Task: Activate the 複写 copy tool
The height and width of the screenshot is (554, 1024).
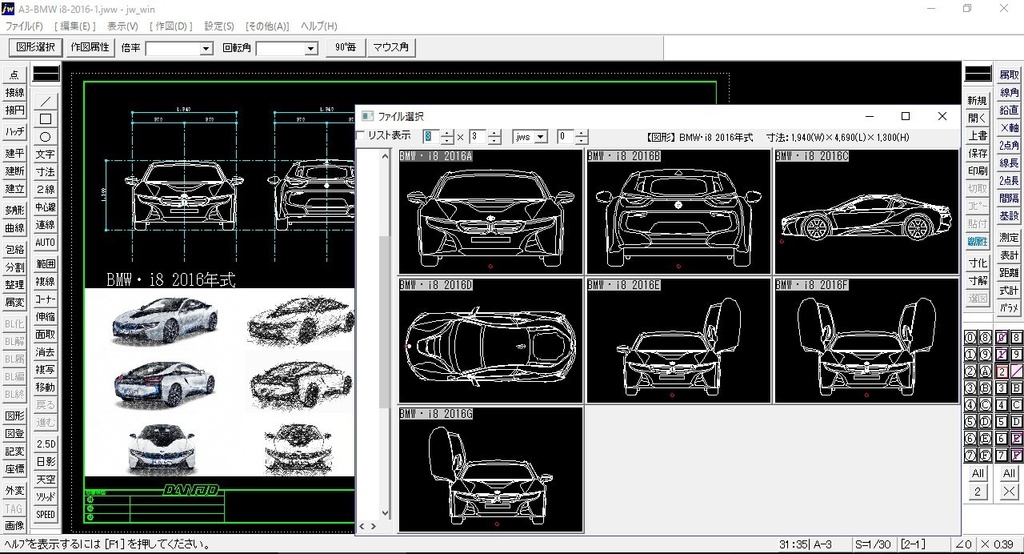Action: pyautogui.click(x=45, y=370)
